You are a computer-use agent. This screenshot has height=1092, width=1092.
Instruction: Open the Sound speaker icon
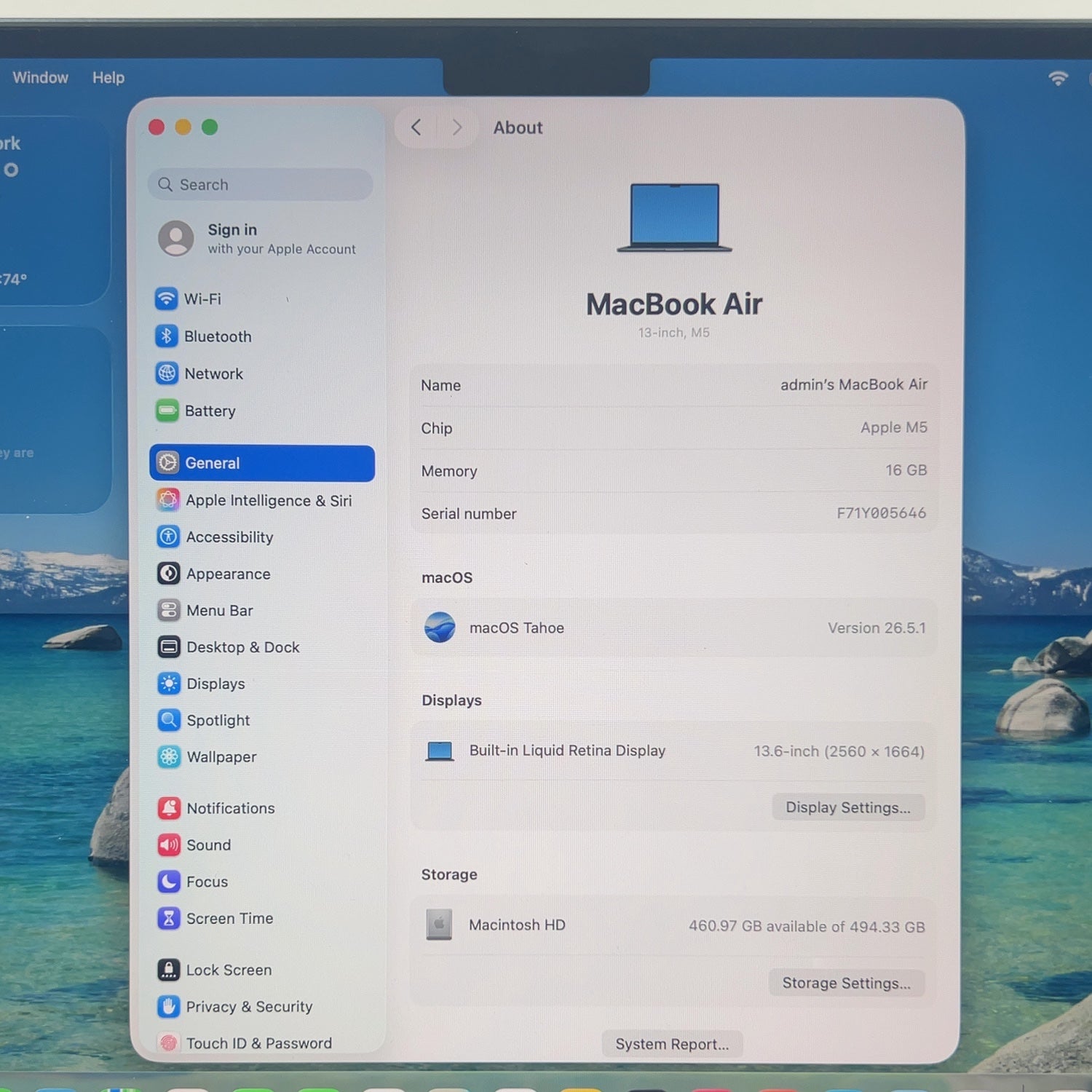click(x=169, y=844)
